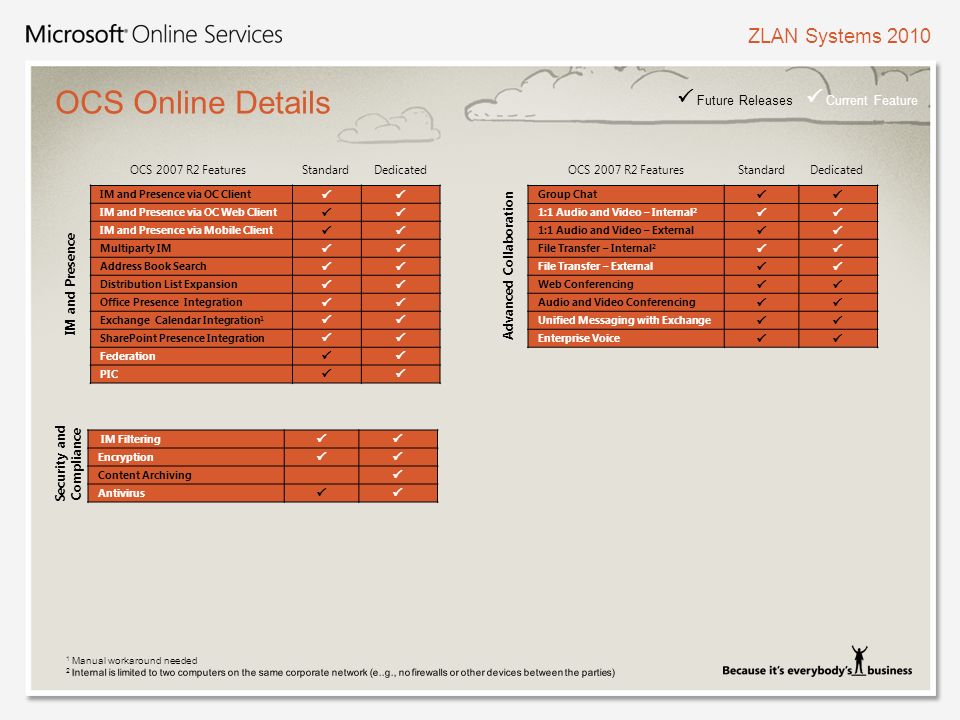Click the Future Releases legend label

click(744, 100)
